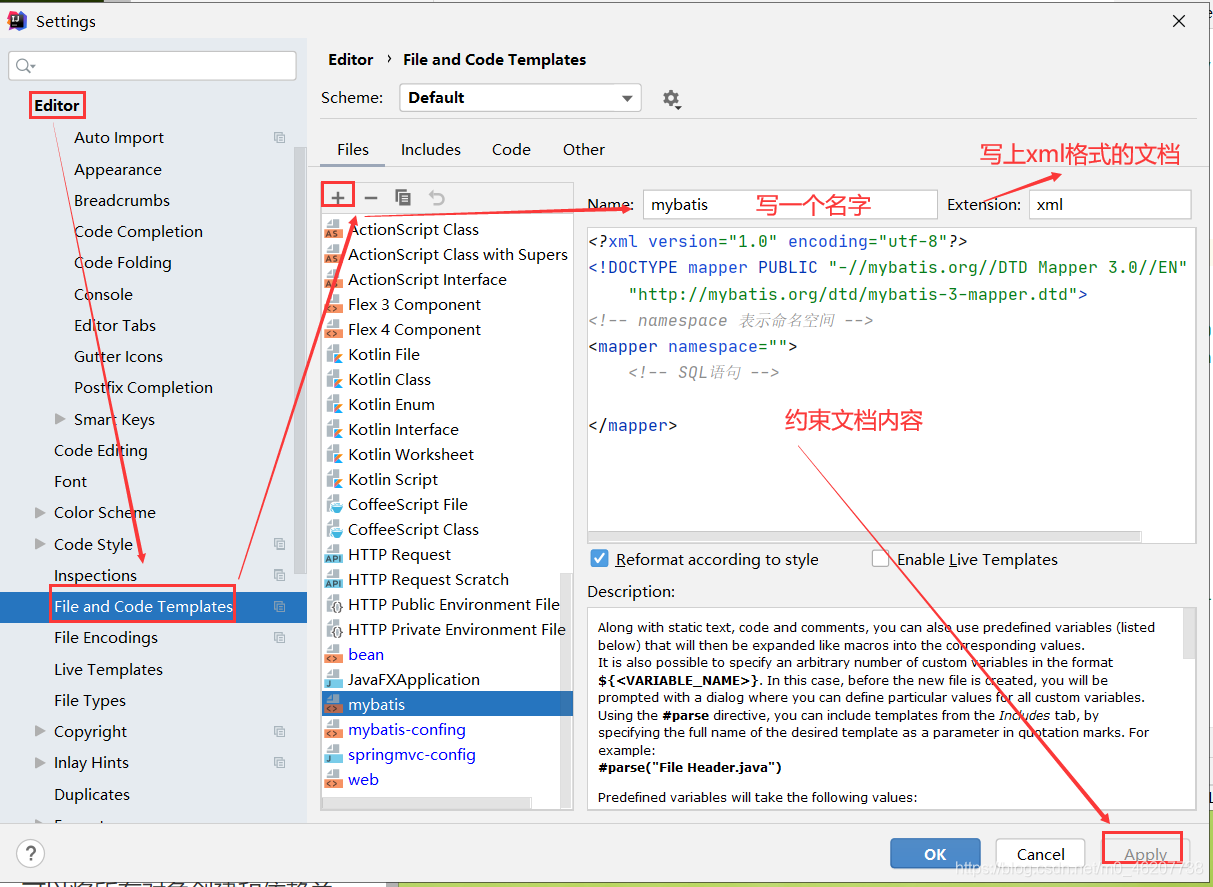Click the description panel vertical scrollbar
This screenshot has height=887, width=1213.
tap(1188, 632)
